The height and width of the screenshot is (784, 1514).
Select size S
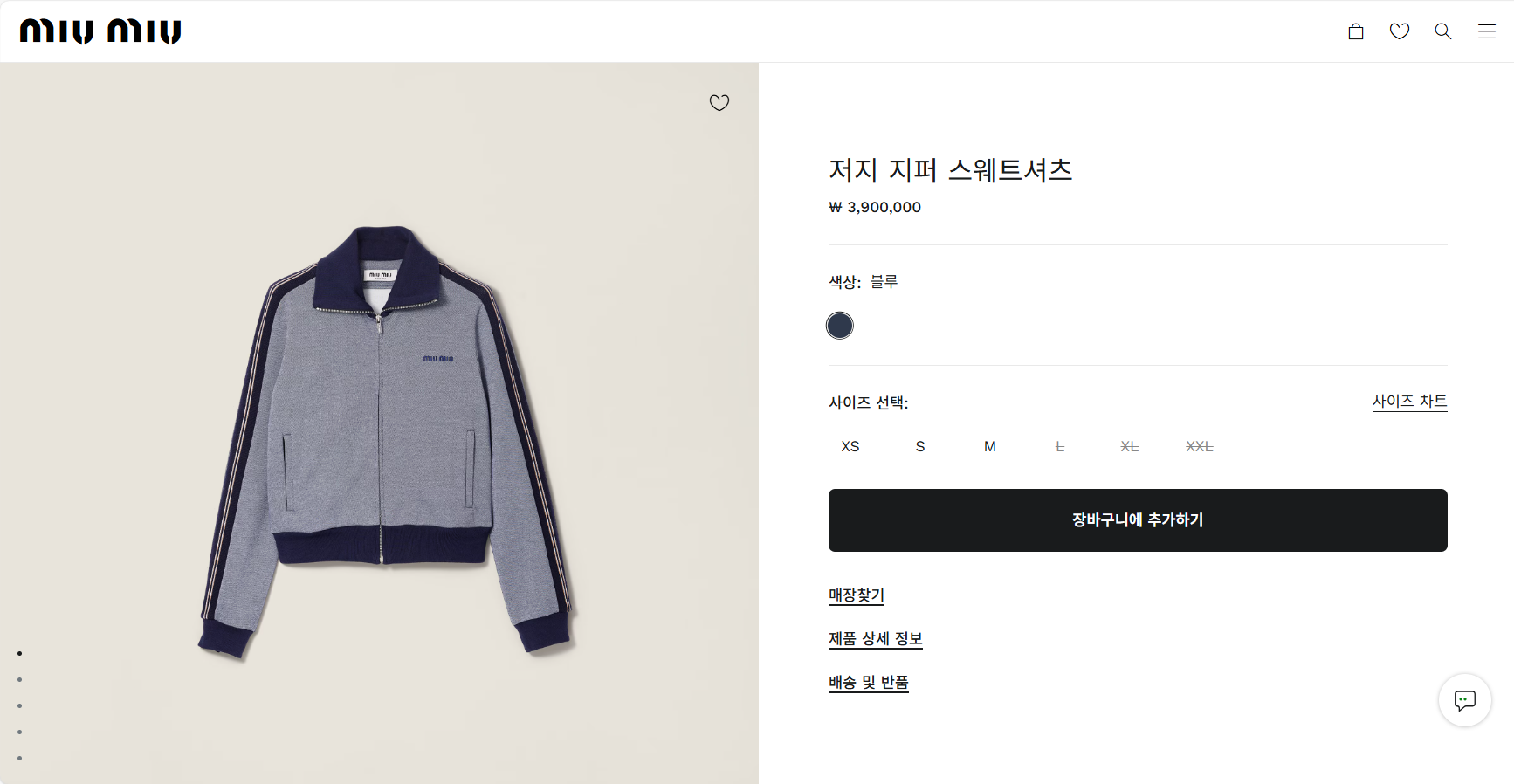pos(920,446)
